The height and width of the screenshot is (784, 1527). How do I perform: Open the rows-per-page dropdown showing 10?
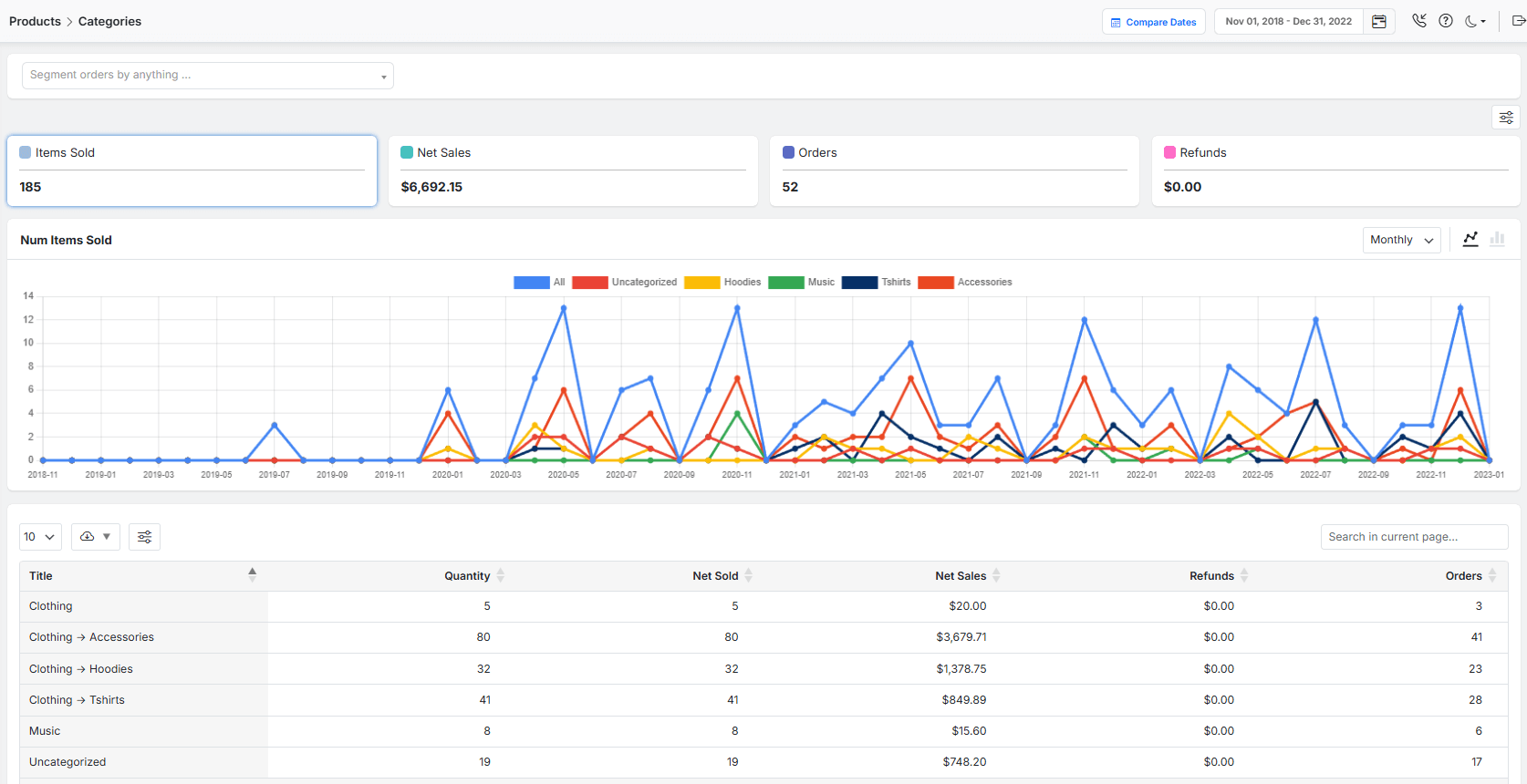pos(40,537)
